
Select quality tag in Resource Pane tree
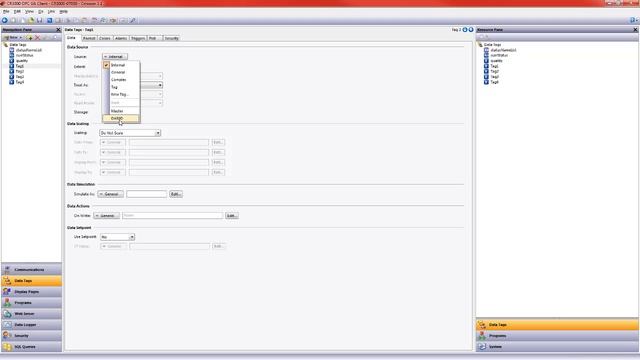click(x=496, y=61)
